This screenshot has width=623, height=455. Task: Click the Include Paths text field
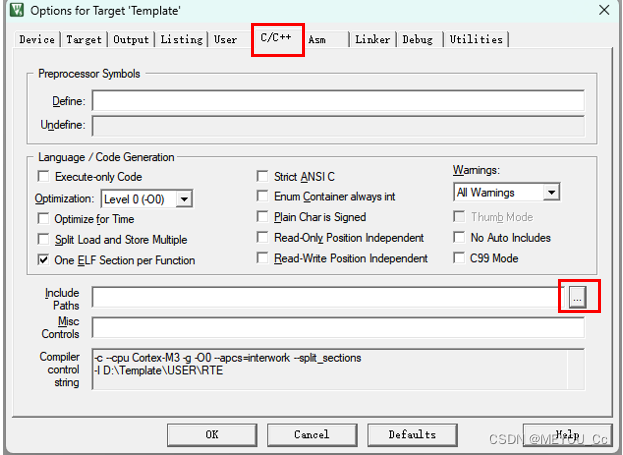[x=329, y=297]
